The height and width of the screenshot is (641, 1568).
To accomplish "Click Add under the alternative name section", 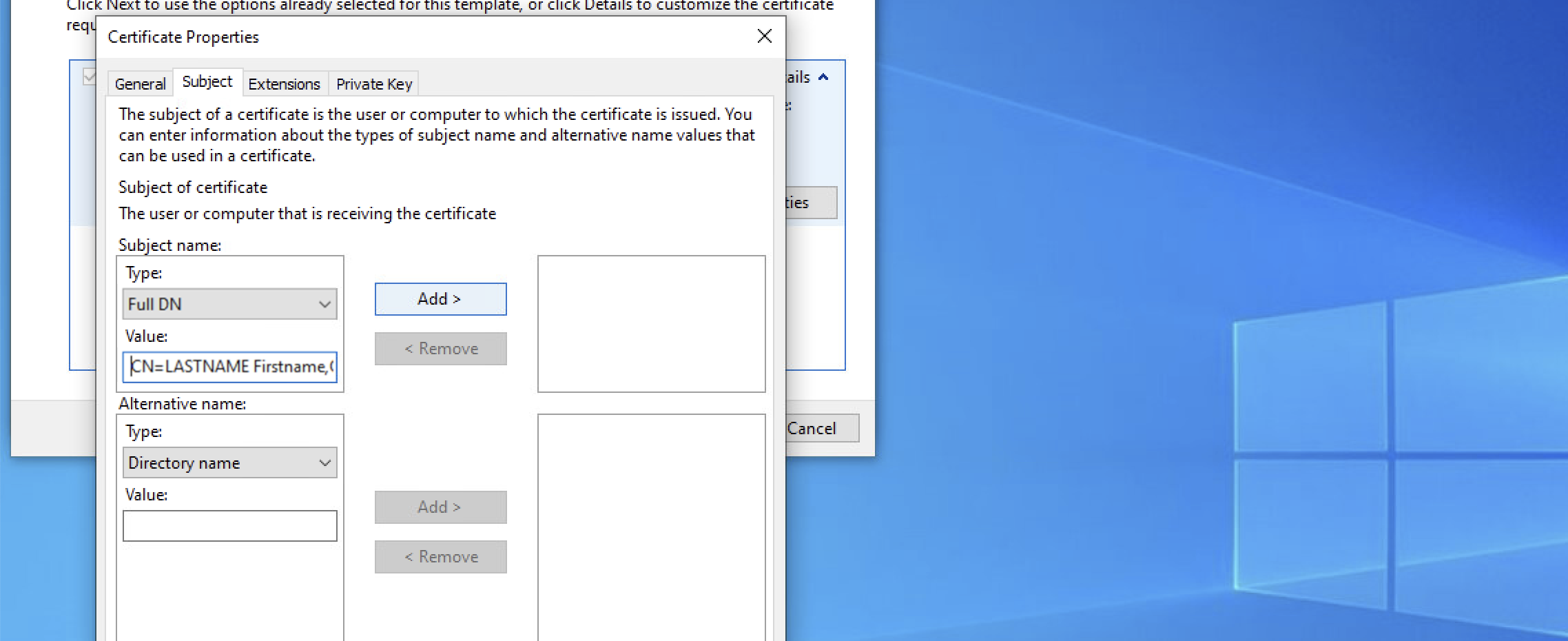I will [x=440, y=507].
